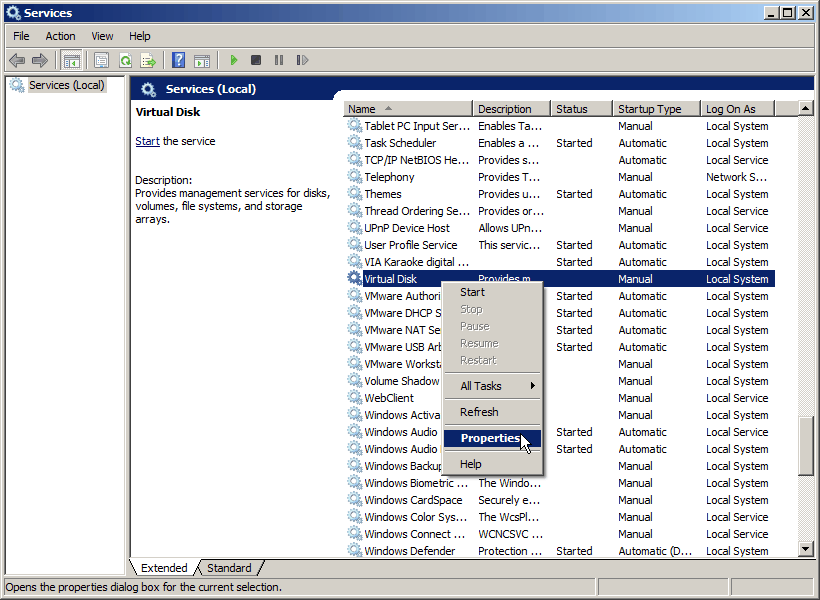Choose Start from the context menu
Viewport: 820px width, 600px height.
[472, 292]
